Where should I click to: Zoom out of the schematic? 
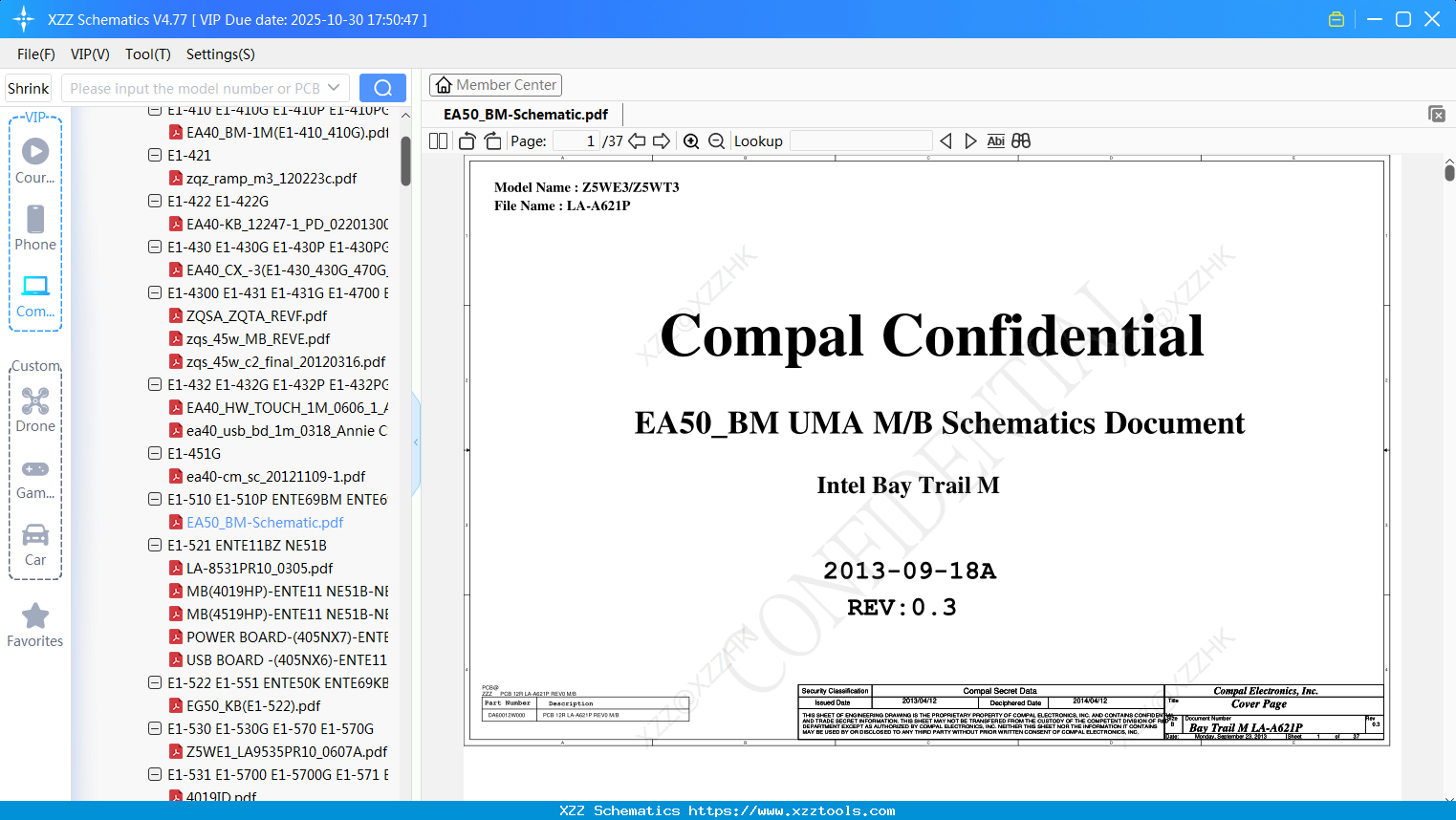coord(717,141)
